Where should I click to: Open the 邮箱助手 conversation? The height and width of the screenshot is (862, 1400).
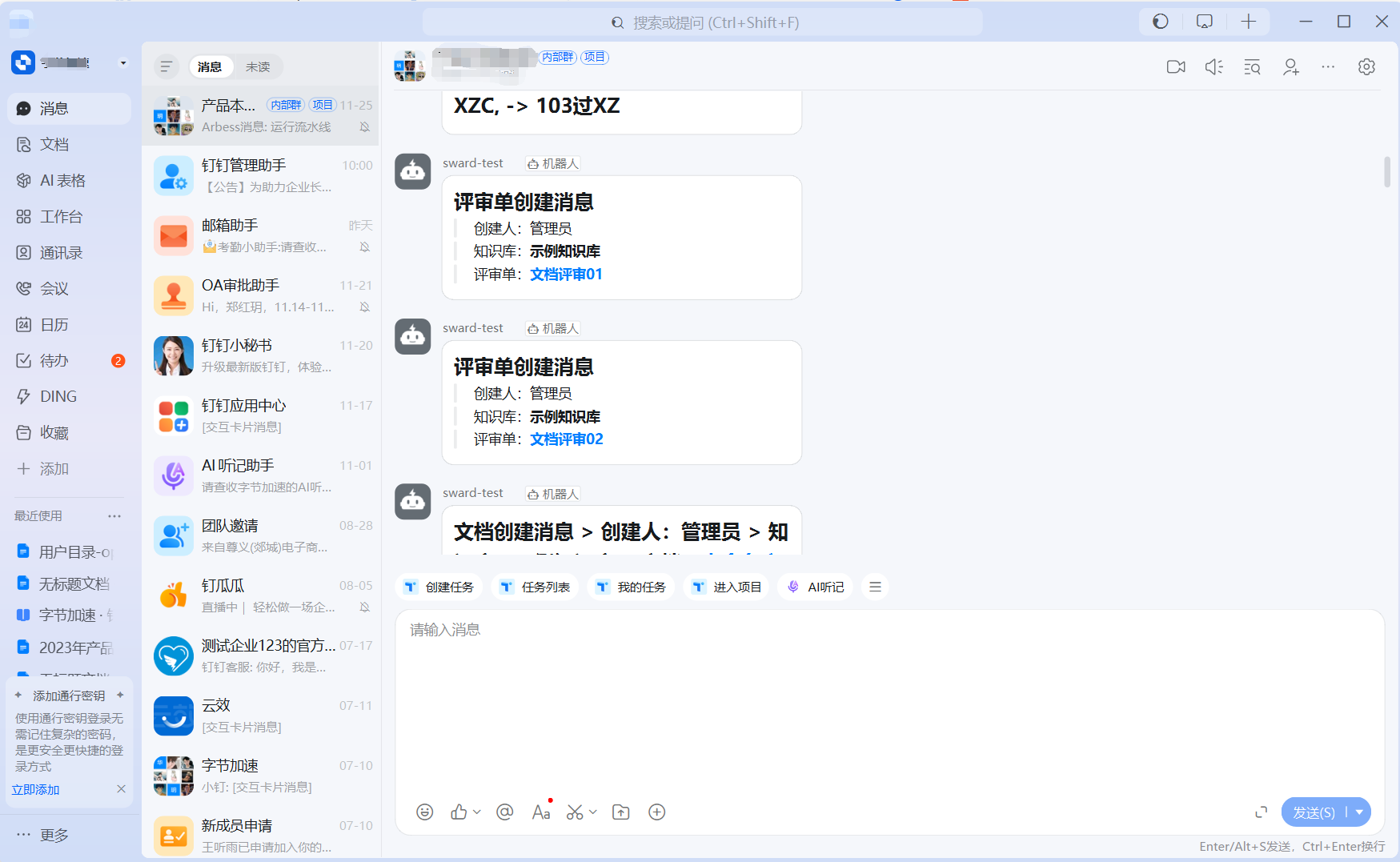261,236
